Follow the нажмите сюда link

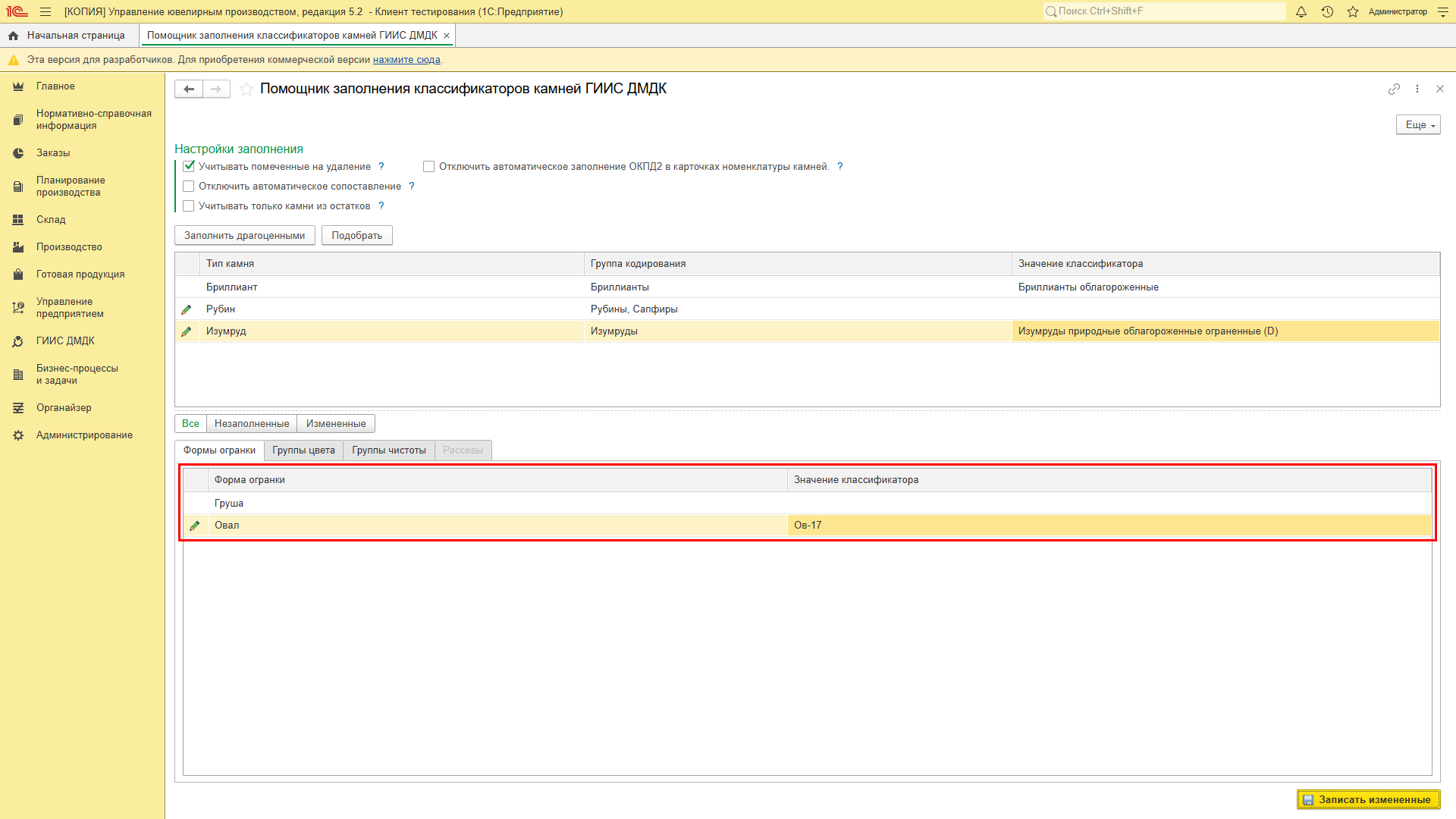406,60
